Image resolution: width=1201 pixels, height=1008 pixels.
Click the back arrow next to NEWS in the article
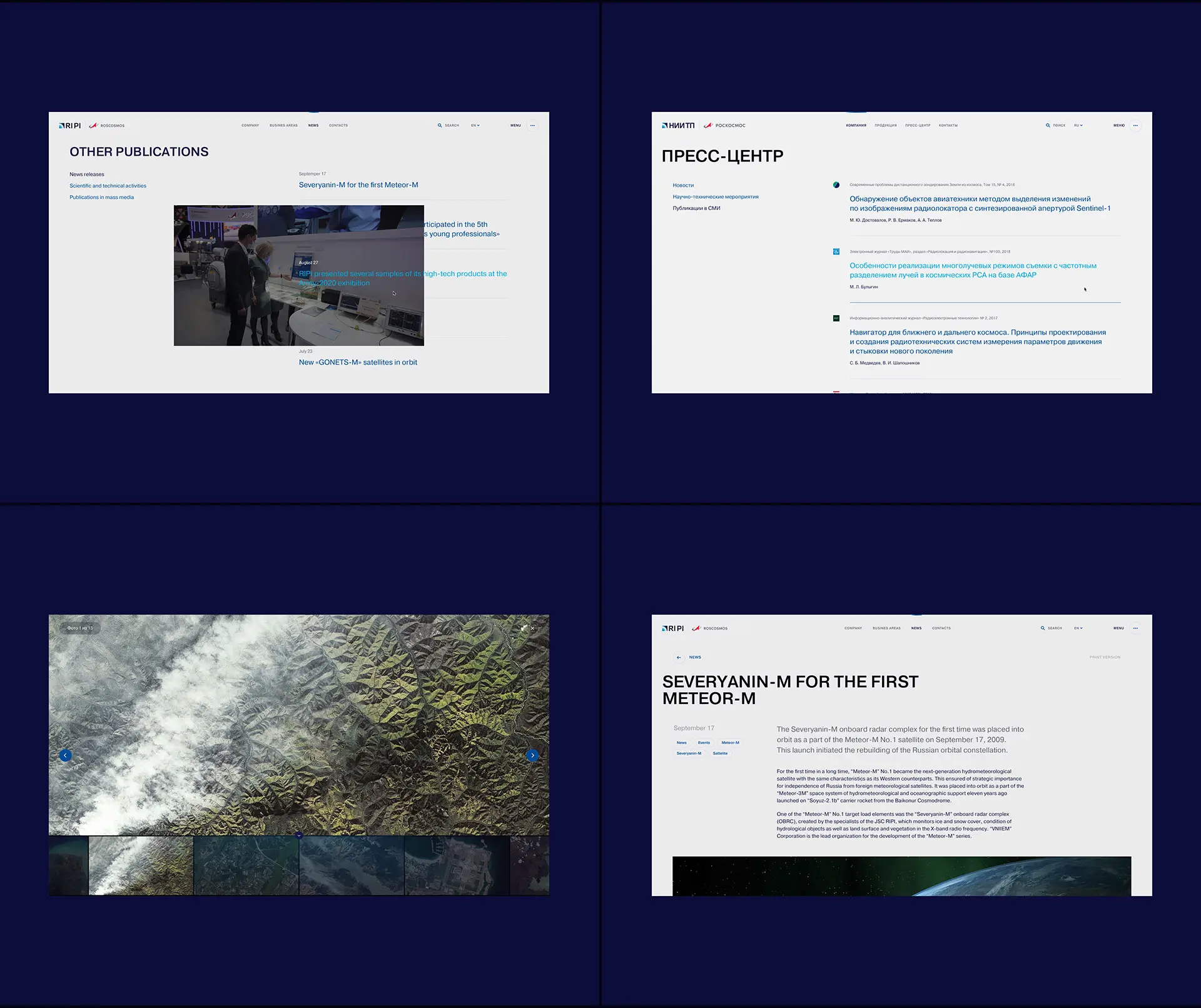679,657
